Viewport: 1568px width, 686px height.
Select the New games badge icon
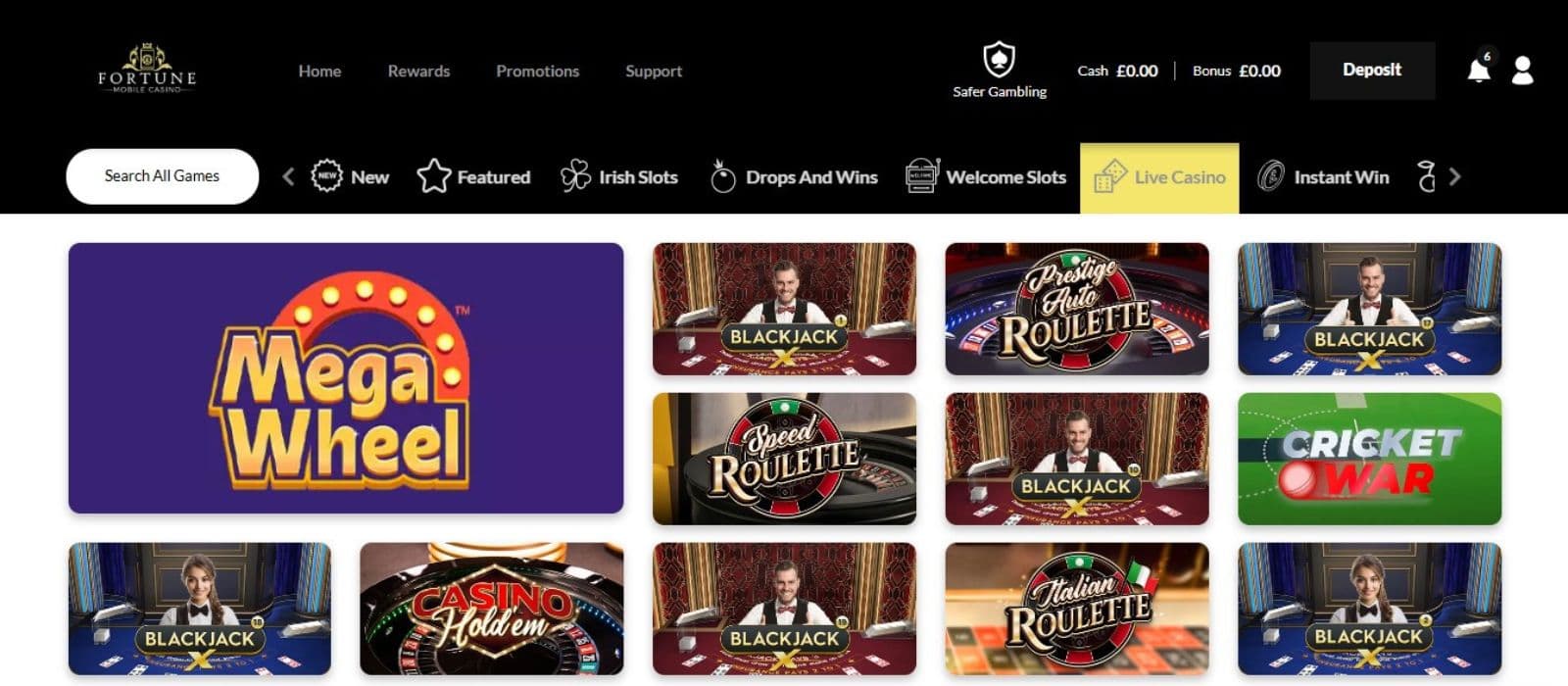[326, 176]
